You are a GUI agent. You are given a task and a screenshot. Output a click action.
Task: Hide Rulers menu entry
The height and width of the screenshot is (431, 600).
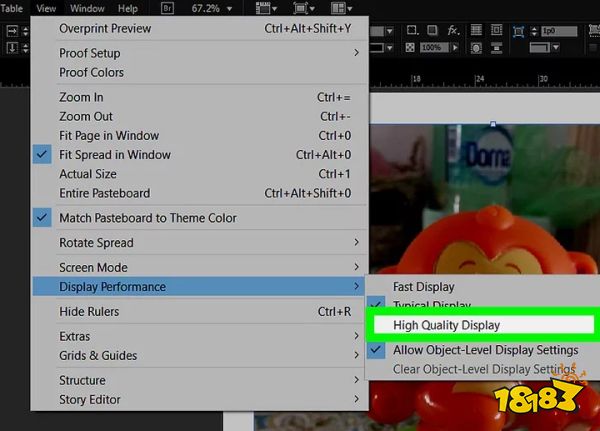click(x=199, y=312)
